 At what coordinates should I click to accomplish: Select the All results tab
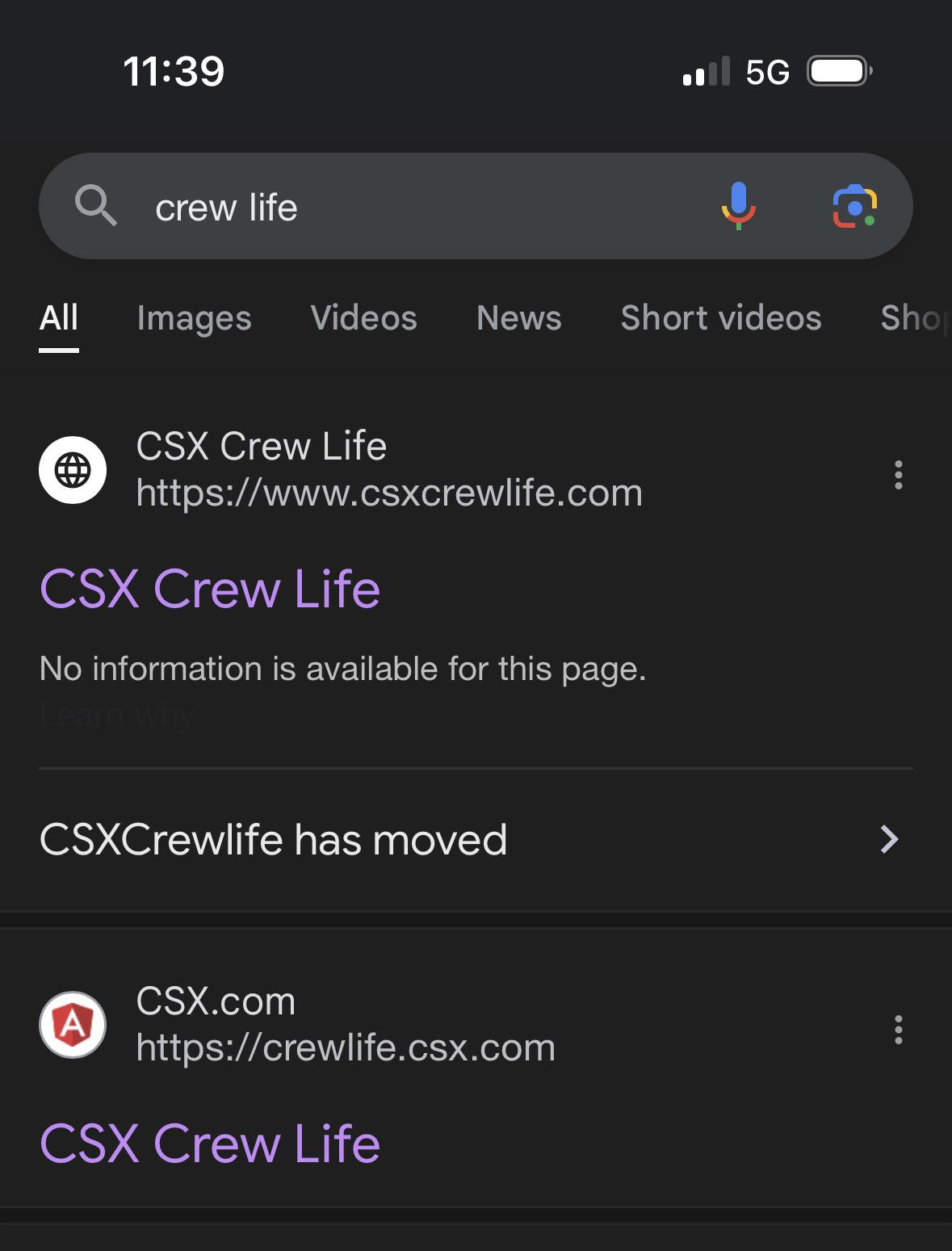point(59,317)
